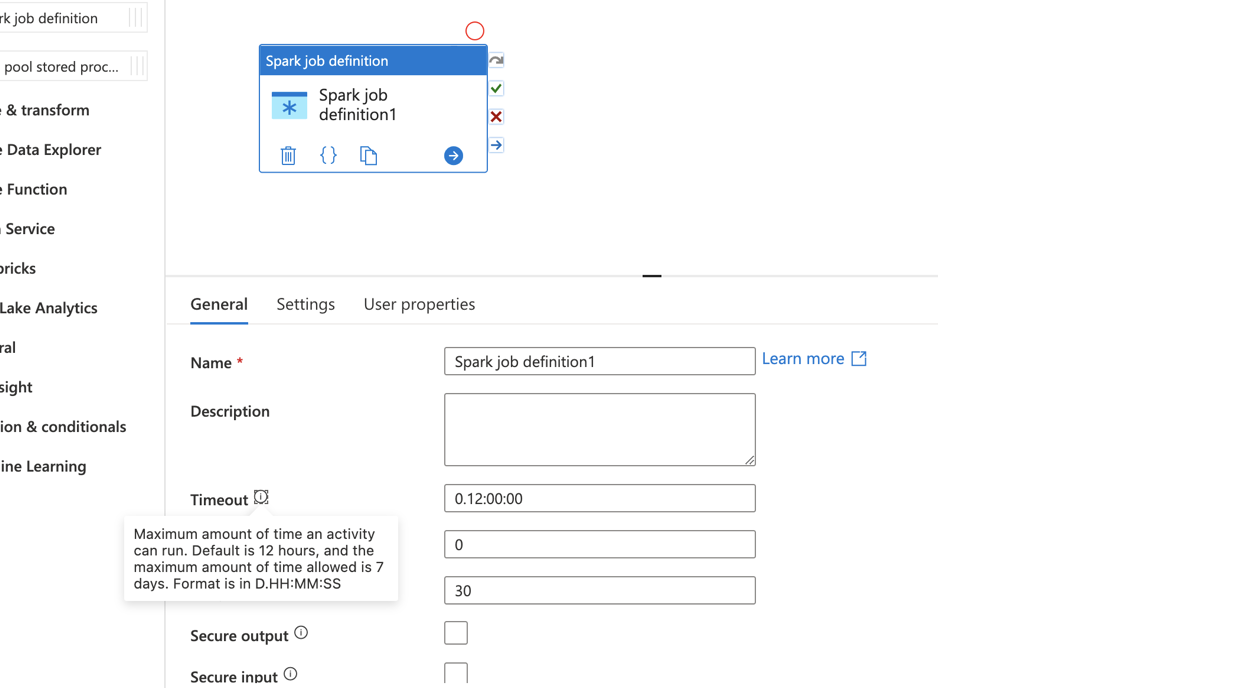Grab handle of pool stored procedure item

tap(137, 67)
